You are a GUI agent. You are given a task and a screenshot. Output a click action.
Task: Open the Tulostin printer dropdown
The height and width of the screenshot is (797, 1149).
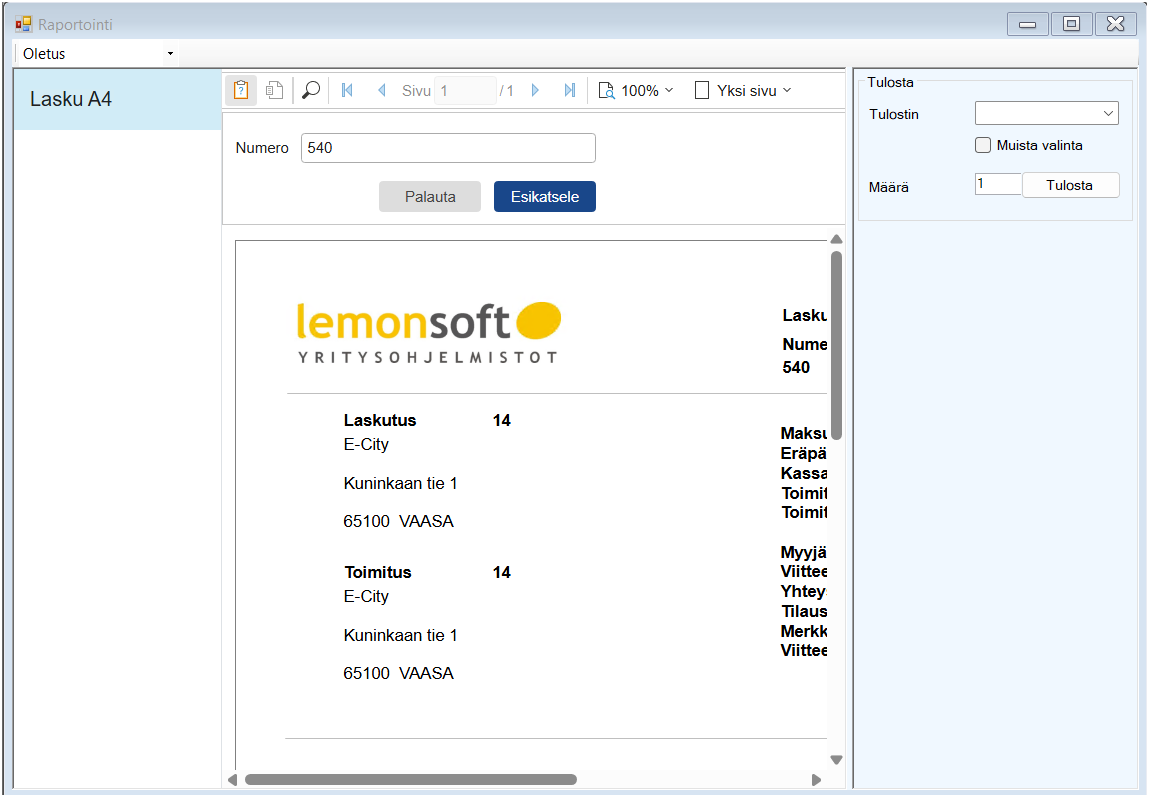1046,114
